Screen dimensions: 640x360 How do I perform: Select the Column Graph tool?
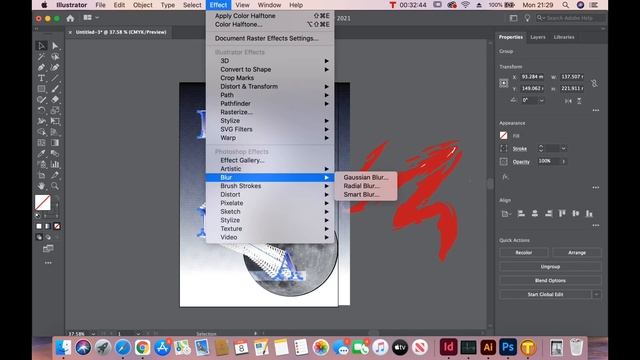[x=55, y=164]
